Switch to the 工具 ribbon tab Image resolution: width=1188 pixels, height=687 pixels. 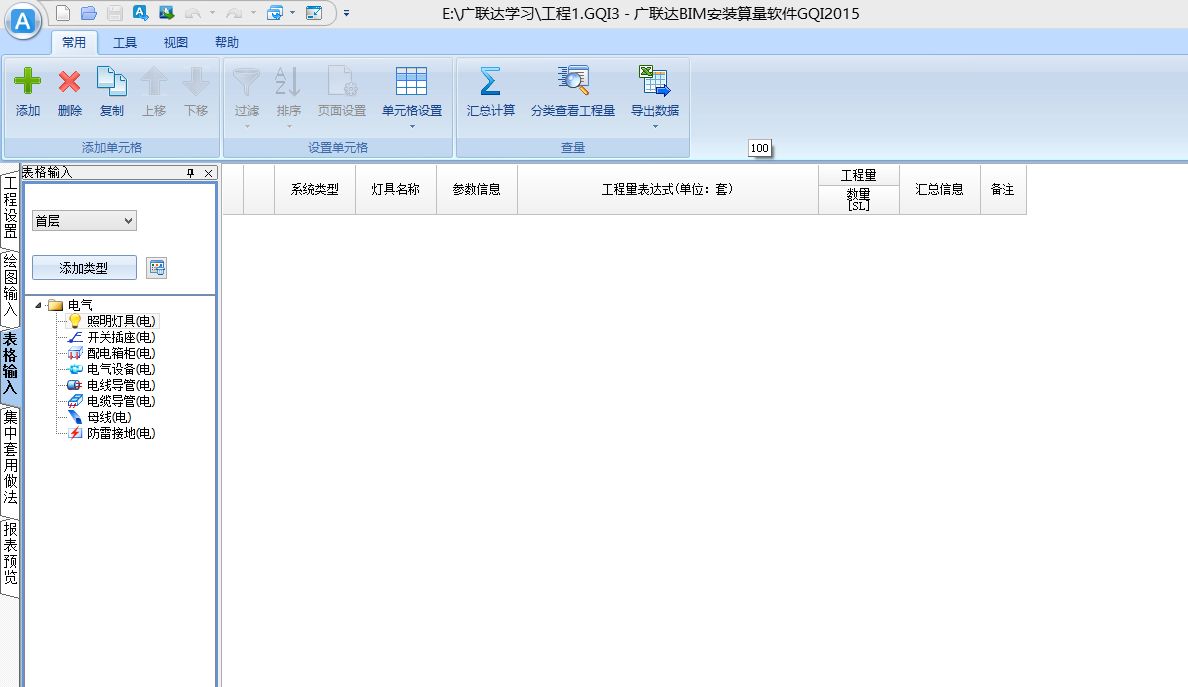pyautogui.click(x=125, y=42)
